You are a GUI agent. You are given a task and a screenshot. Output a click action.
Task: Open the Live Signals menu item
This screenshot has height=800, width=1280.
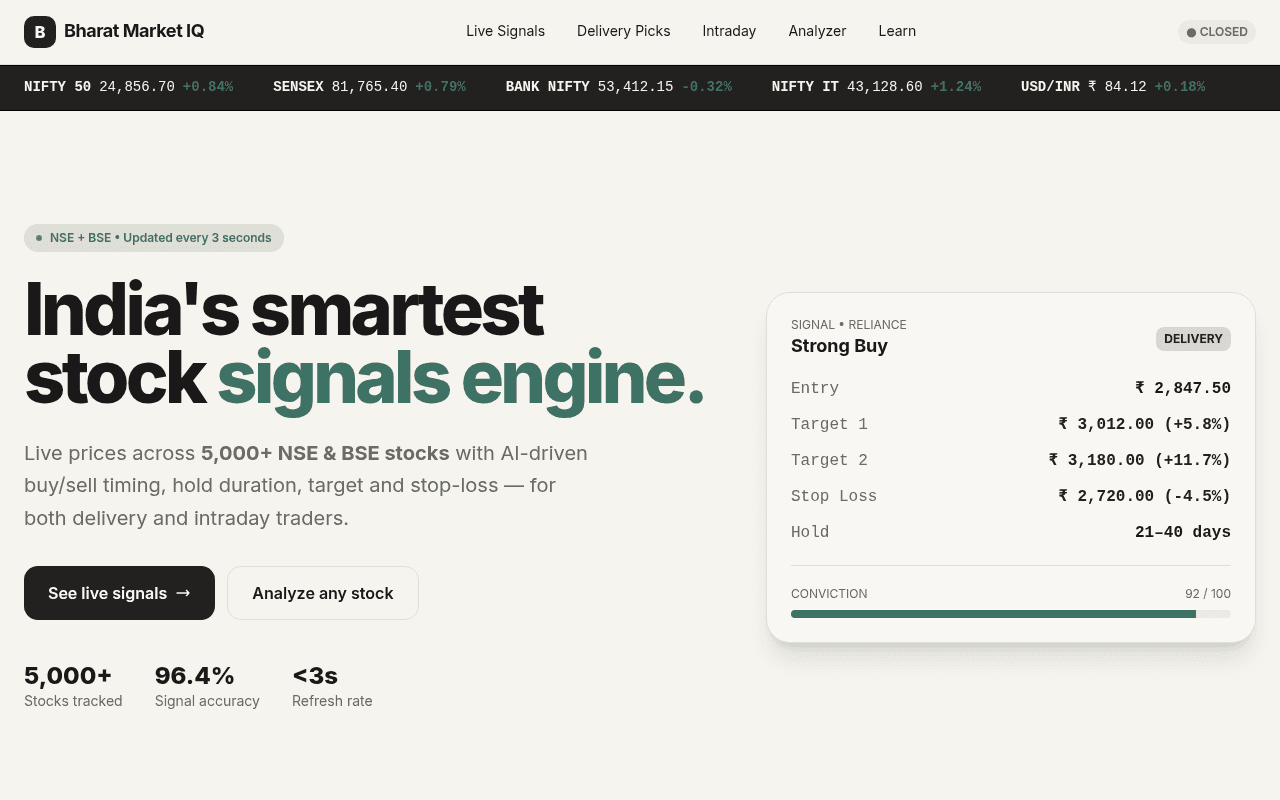tap(505, 31)
